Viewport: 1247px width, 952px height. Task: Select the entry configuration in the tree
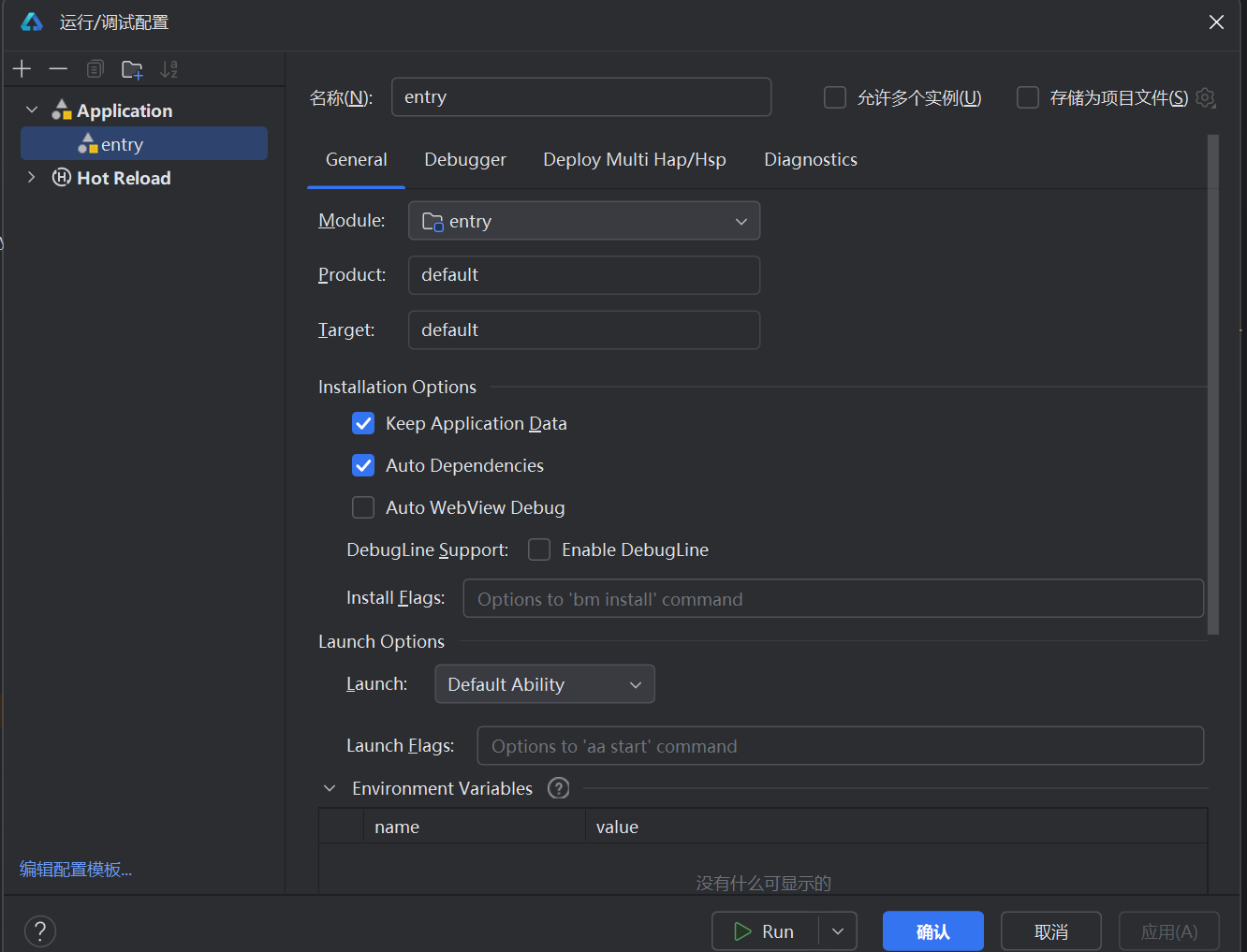point(144,143)
